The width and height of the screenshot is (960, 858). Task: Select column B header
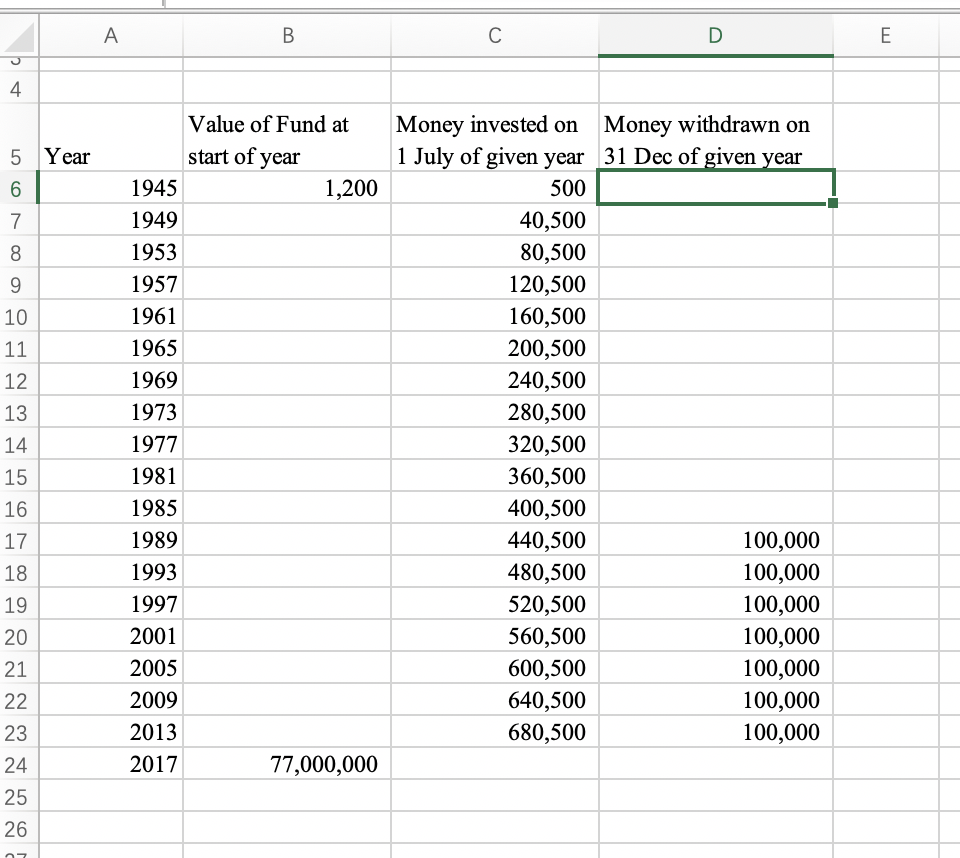[287, 36]
